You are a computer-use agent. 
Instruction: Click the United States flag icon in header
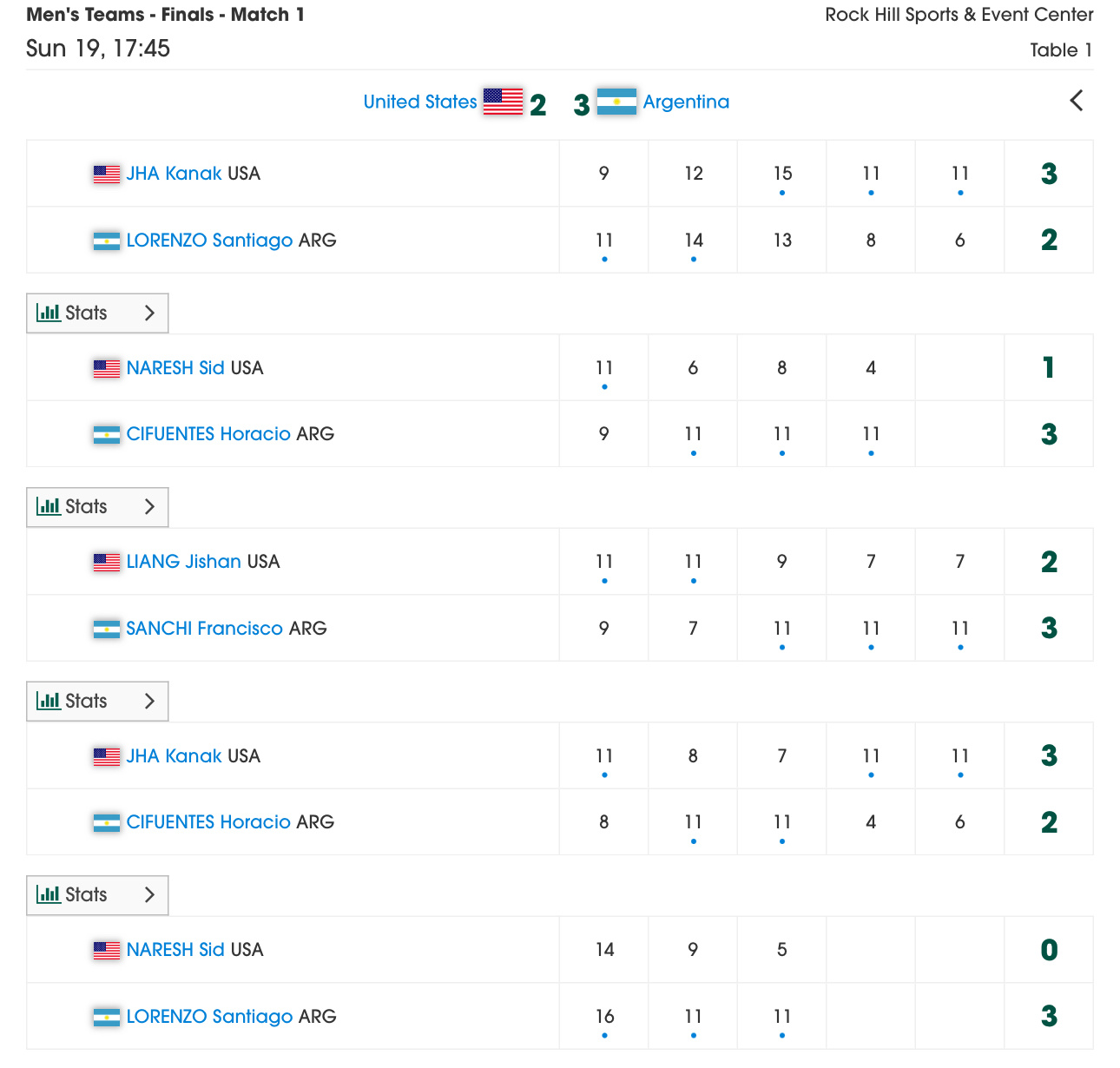coord(504,102)
